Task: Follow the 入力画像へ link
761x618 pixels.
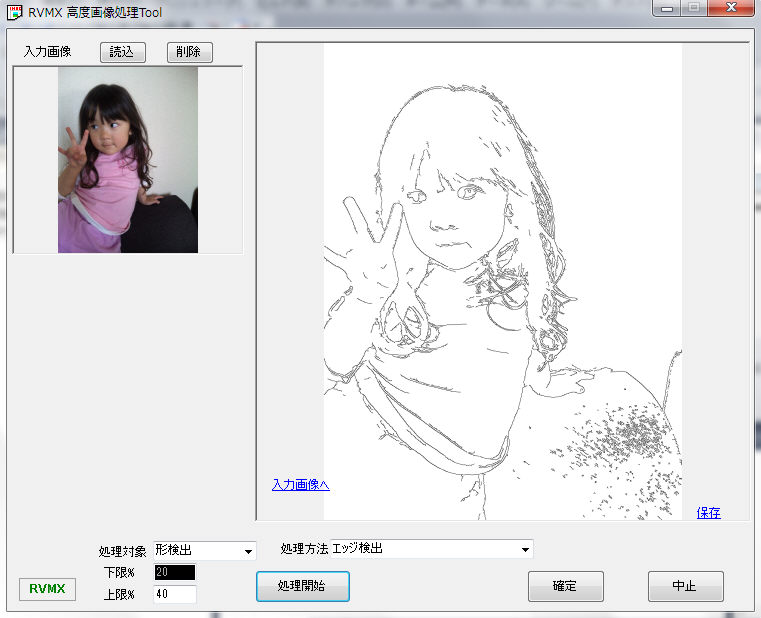Action: point(300,485)
